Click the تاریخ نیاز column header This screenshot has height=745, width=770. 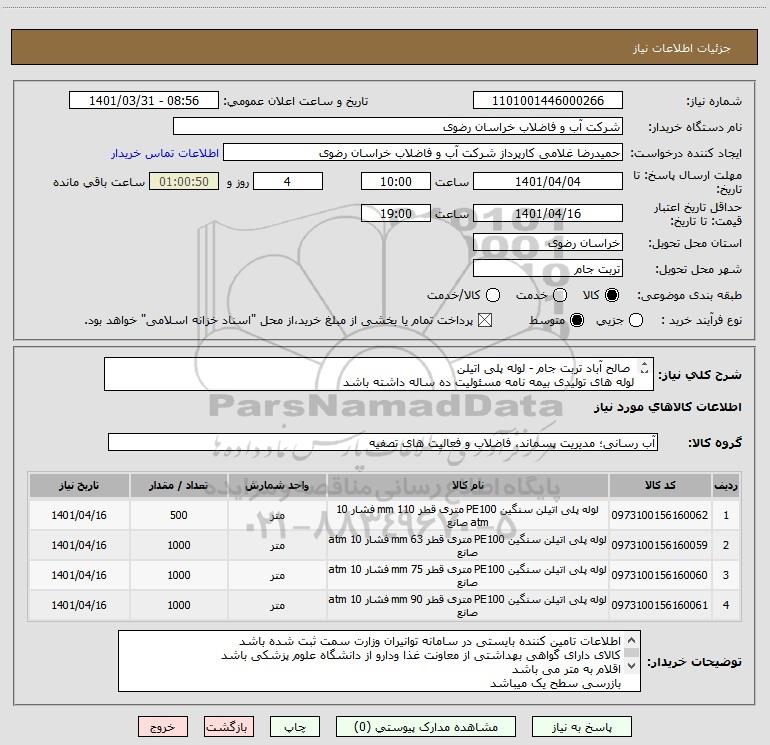79,485
